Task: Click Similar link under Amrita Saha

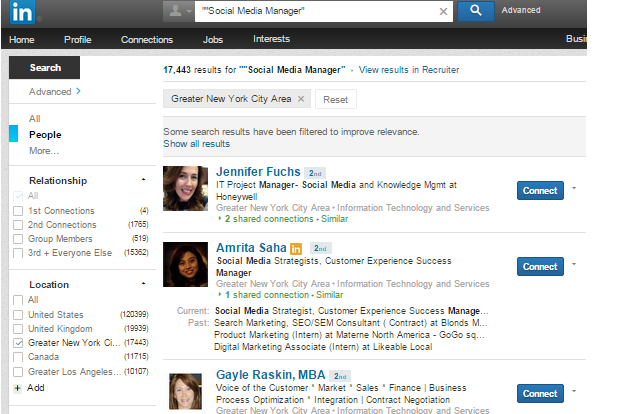Action: pyautogui.click(x=329, y=295)
